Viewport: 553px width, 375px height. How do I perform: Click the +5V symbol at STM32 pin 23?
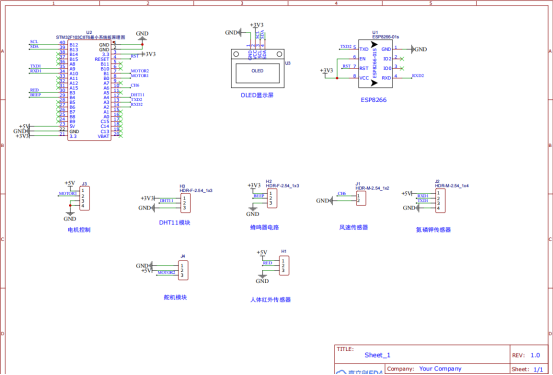click(24, 126)
